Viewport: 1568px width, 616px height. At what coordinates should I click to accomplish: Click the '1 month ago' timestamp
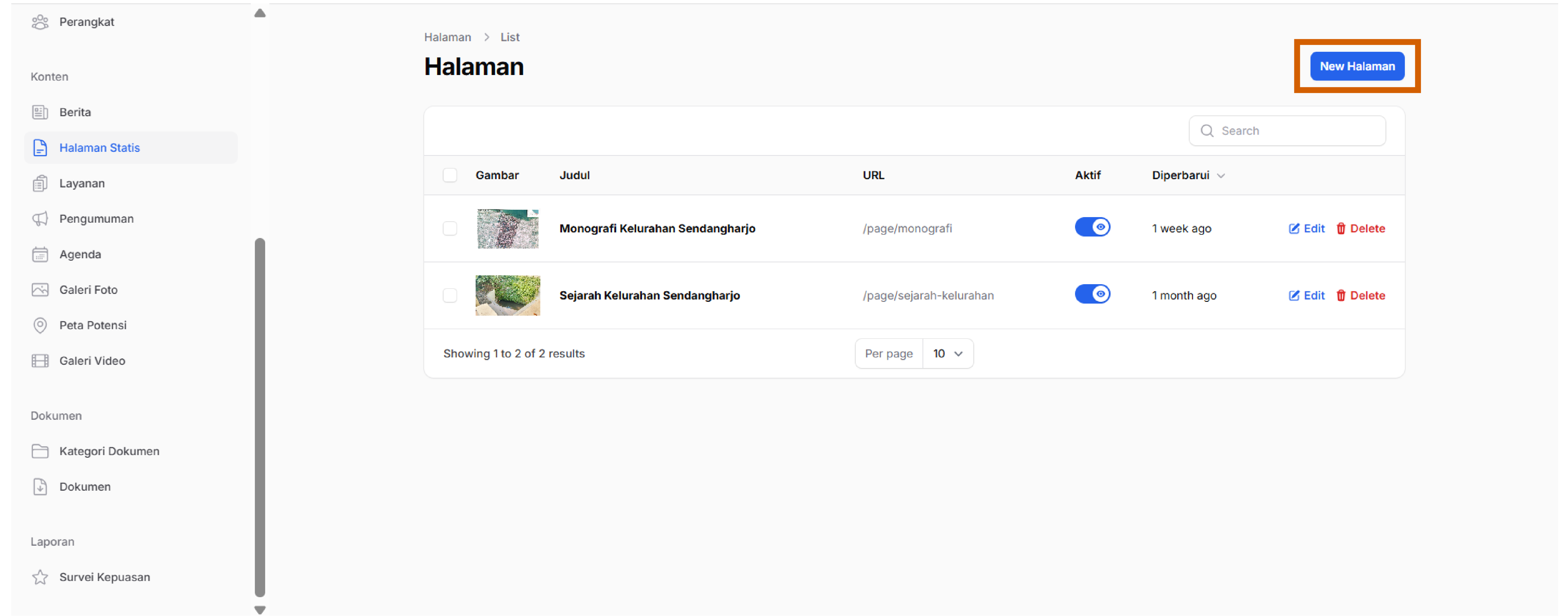pyautogui.click(x=1184, y=296)
